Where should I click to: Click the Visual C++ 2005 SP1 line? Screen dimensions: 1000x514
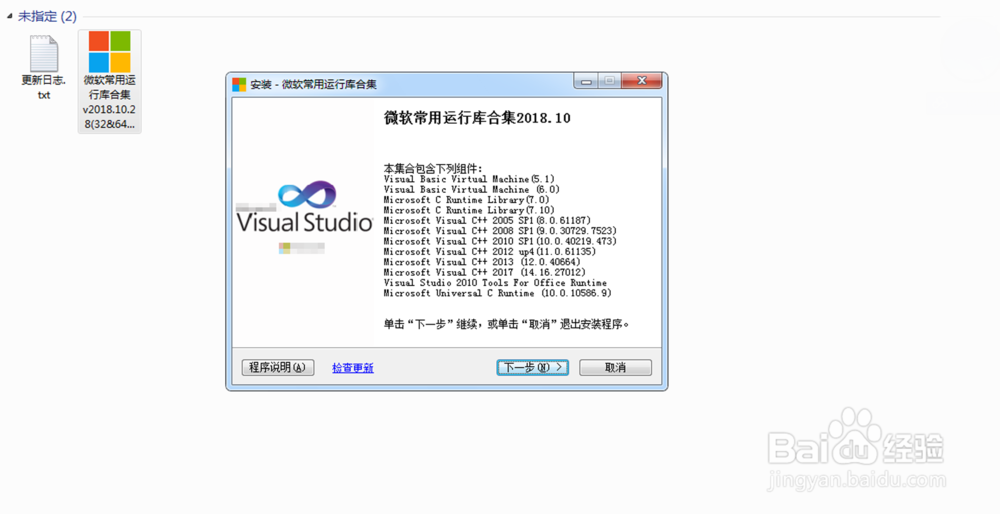tap(487, 221)
